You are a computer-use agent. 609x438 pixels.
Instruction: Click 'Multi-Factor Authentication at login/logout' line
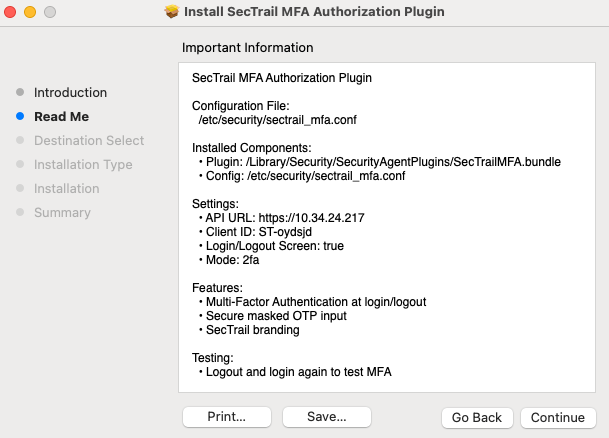coord(312,301)
